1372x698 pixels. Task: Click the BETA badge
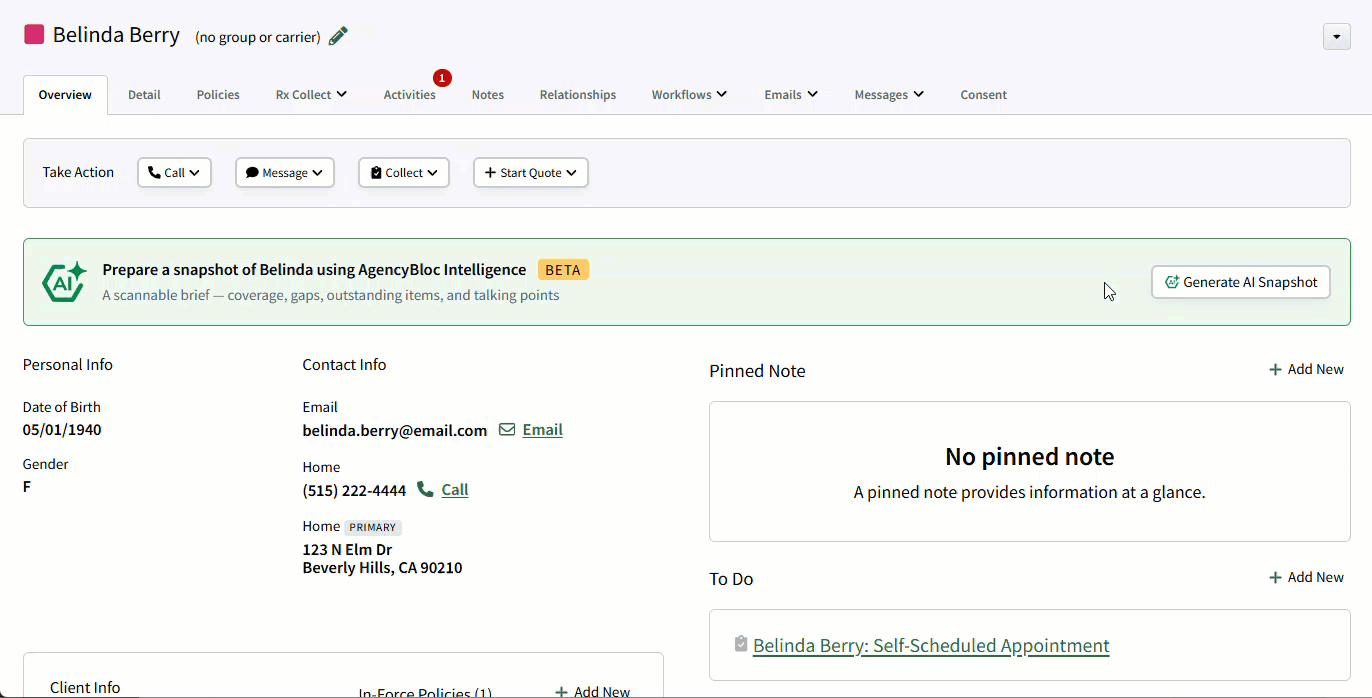click(x=563, y=270)
